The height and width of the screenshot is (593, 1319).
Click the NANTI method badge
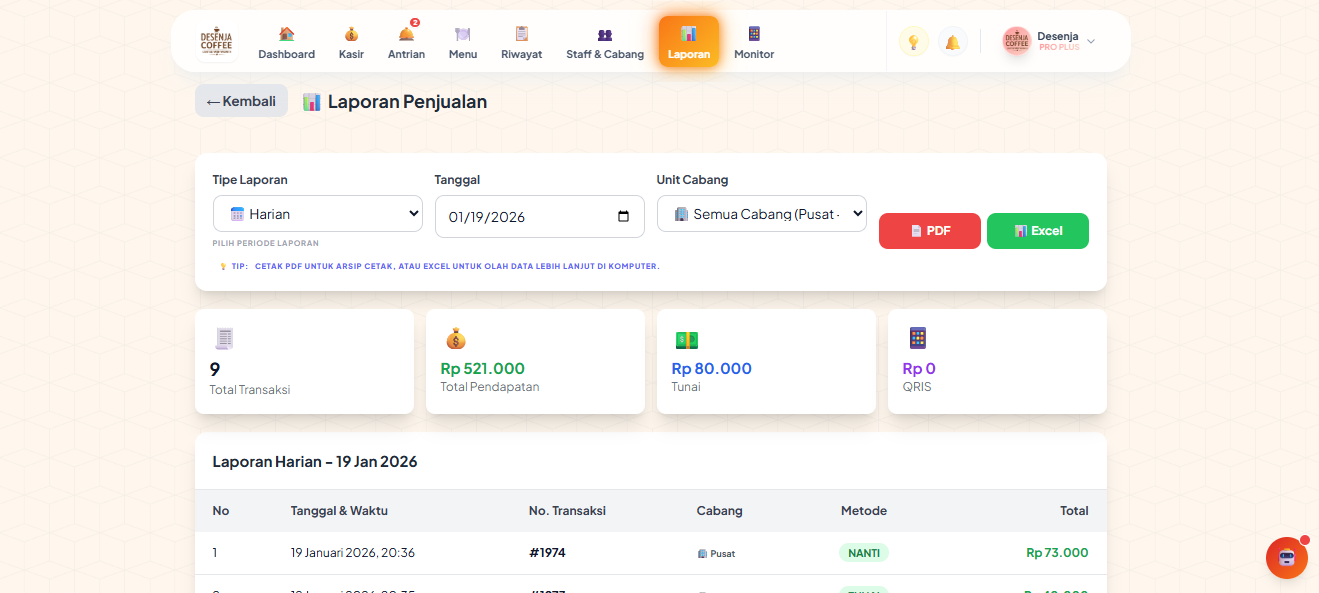click(864, 553)
